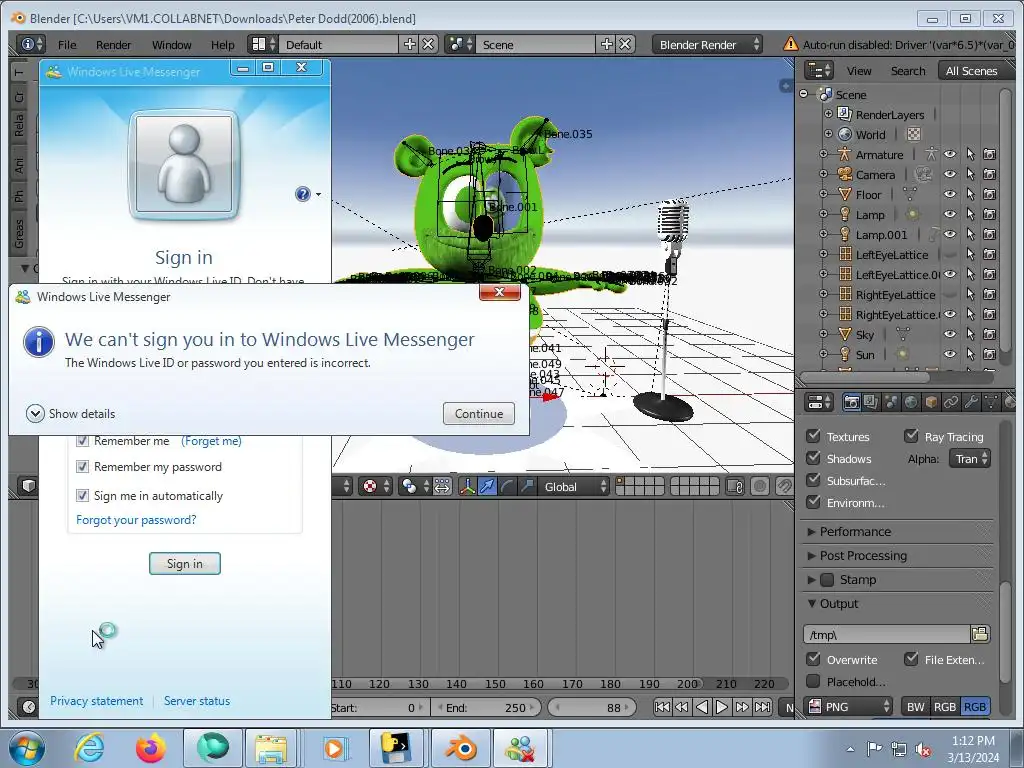
Task: Expand the Armature item in outliner
Action: click(823, 154)
